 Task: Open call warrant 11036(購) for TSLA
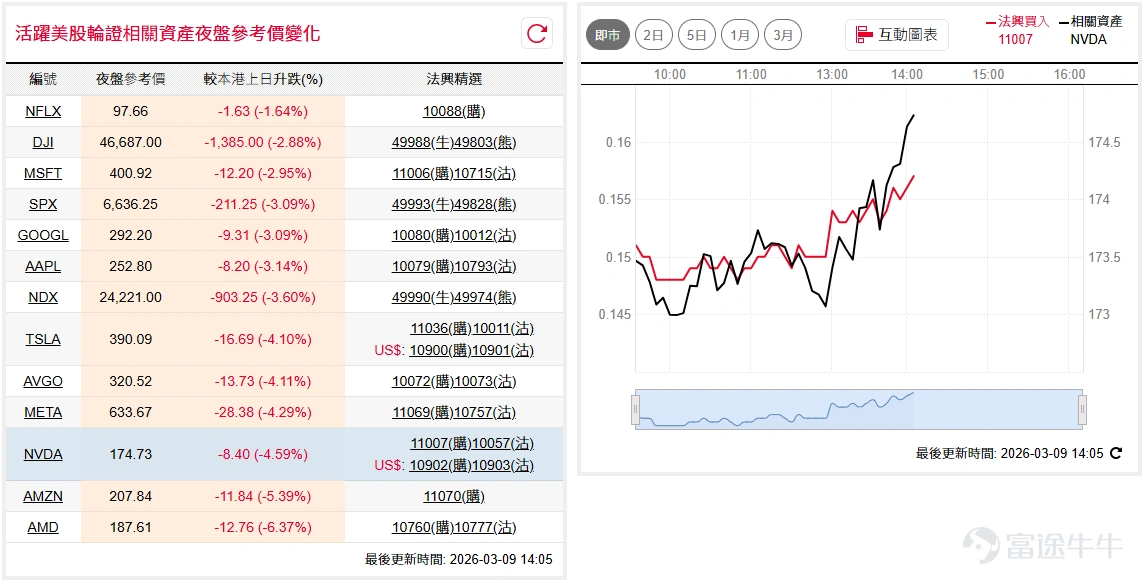pyautogui.click(x=442, y=329)
